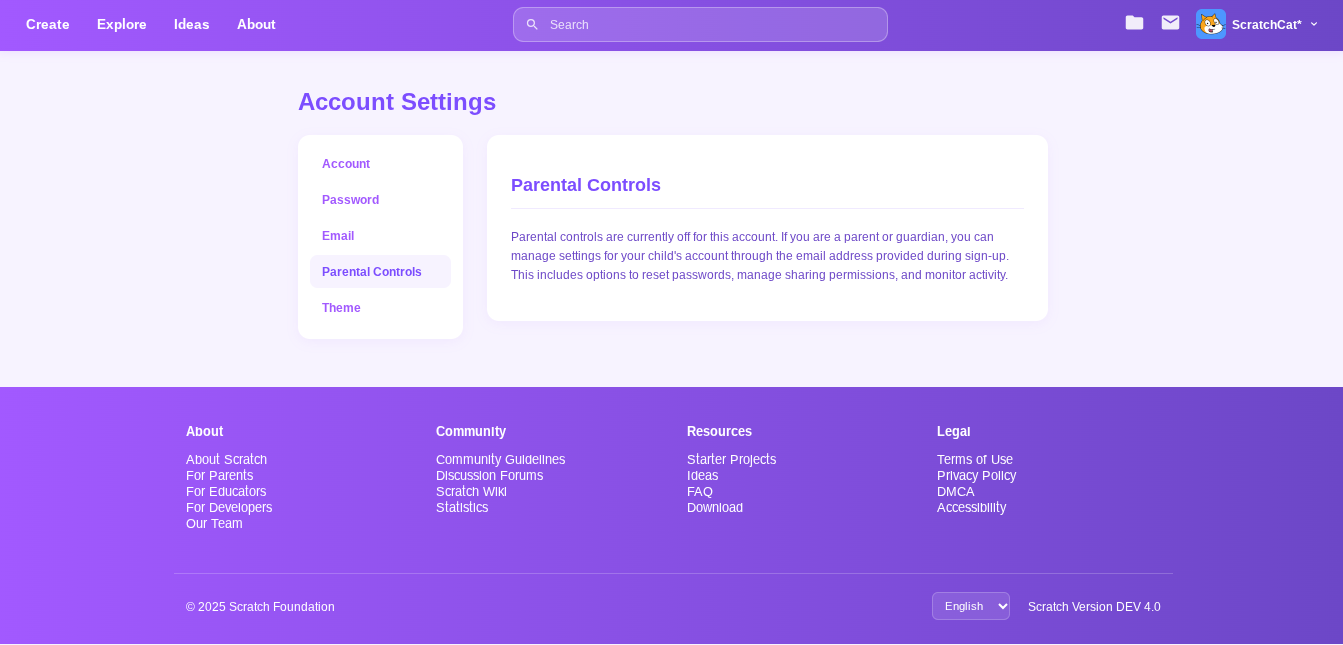Open My Stuff folder icon
This screenshot has height=645, width=1343.
(1134, 23)
